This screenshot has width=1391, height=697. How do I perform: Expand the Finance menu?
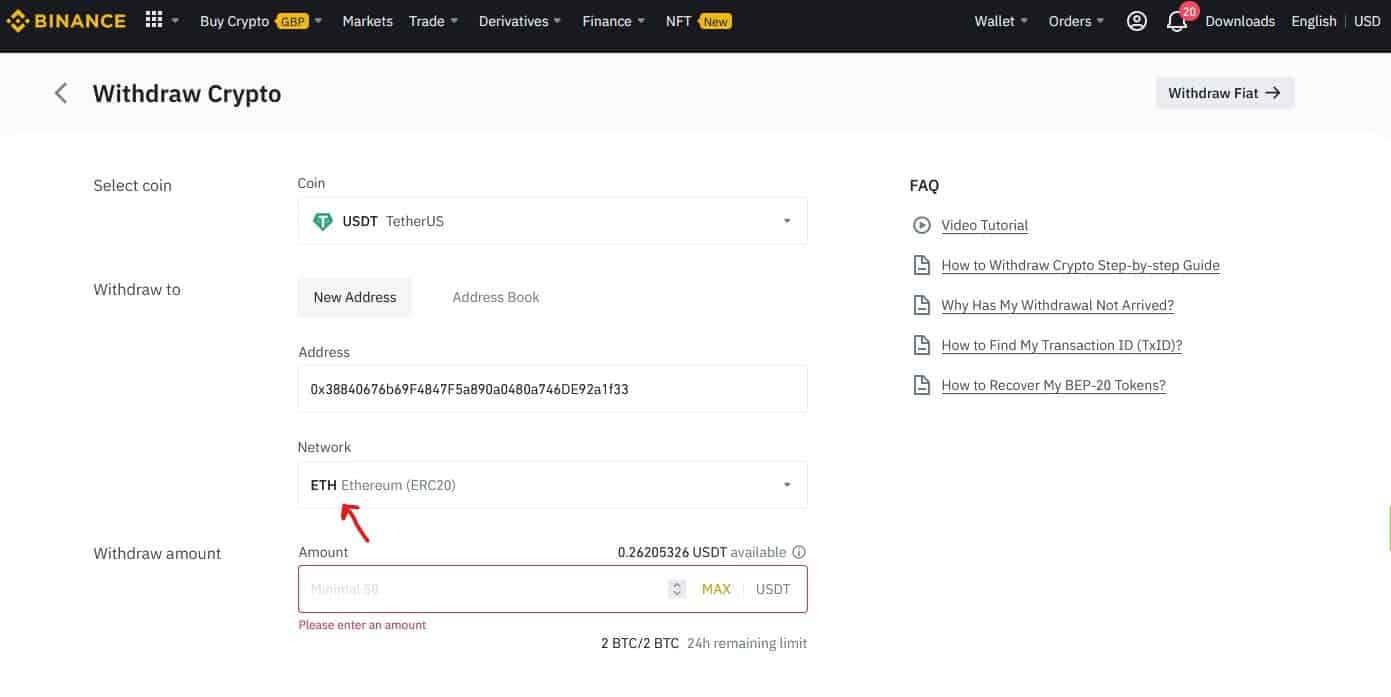click(x=614, y=21)
